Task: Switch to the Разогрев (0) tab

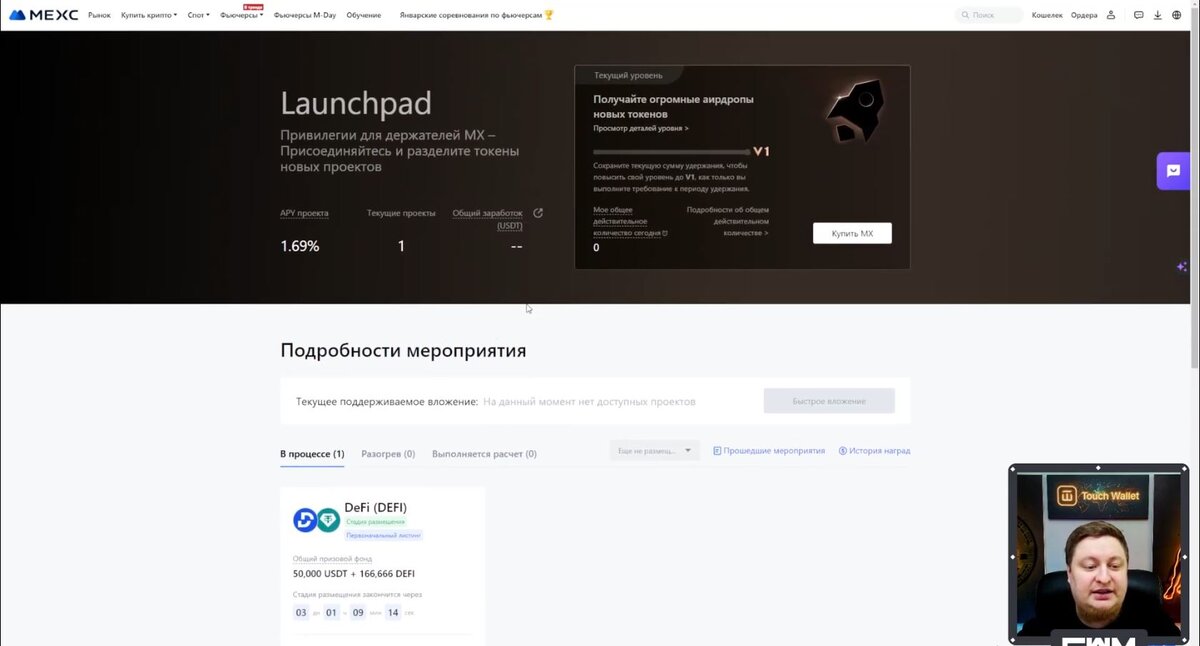Action: (x=388, y=453)
